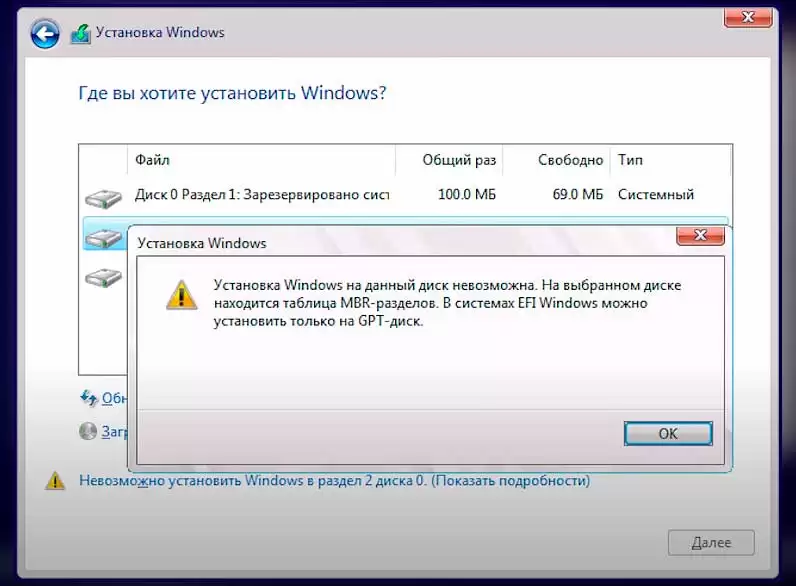The width and height of the screenshot is (796, 586).
Task: Click the MBR partition table error message text
Action: (447, 303)
